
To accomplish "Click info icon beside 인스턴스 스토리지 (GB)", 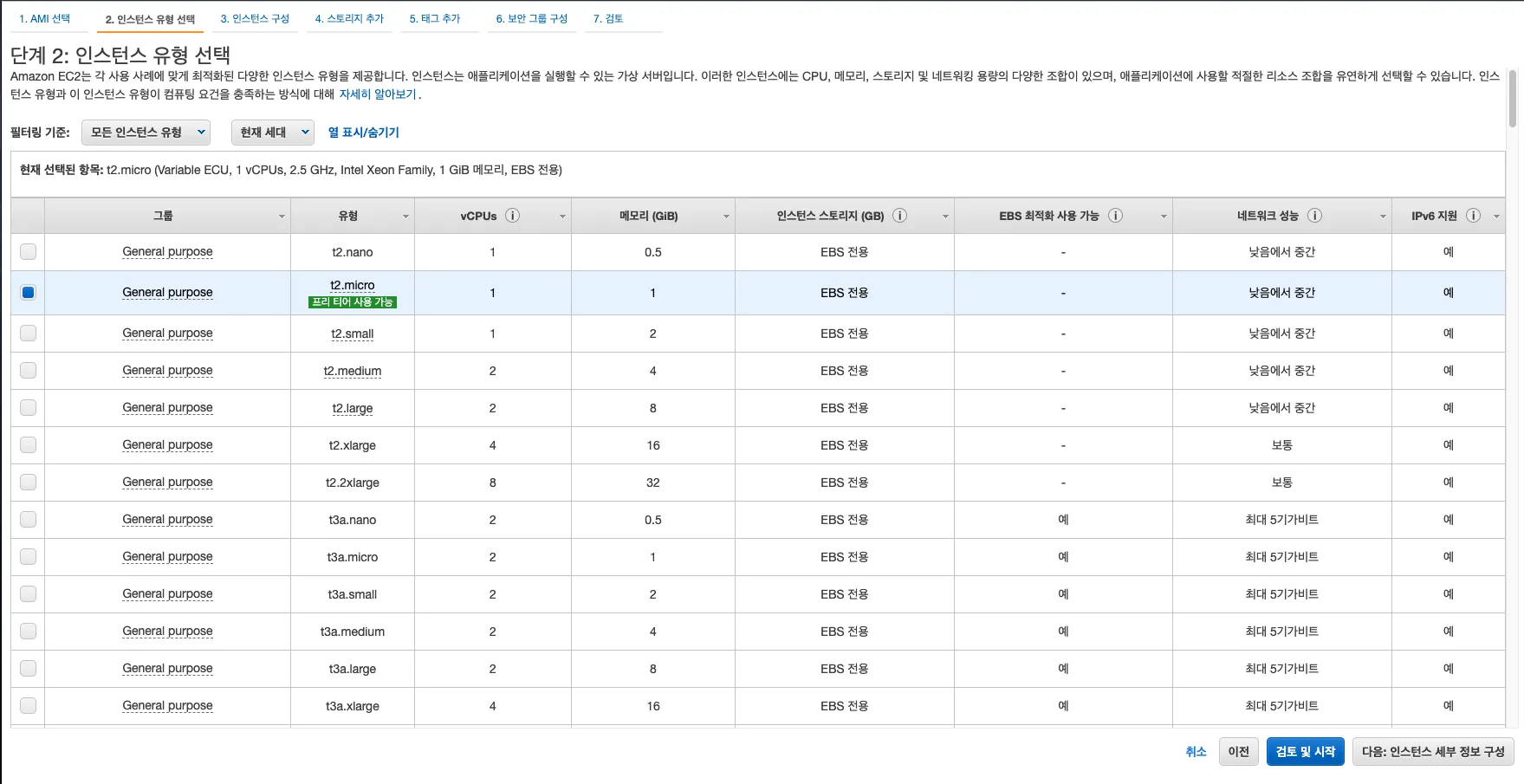I will point(900,216).
